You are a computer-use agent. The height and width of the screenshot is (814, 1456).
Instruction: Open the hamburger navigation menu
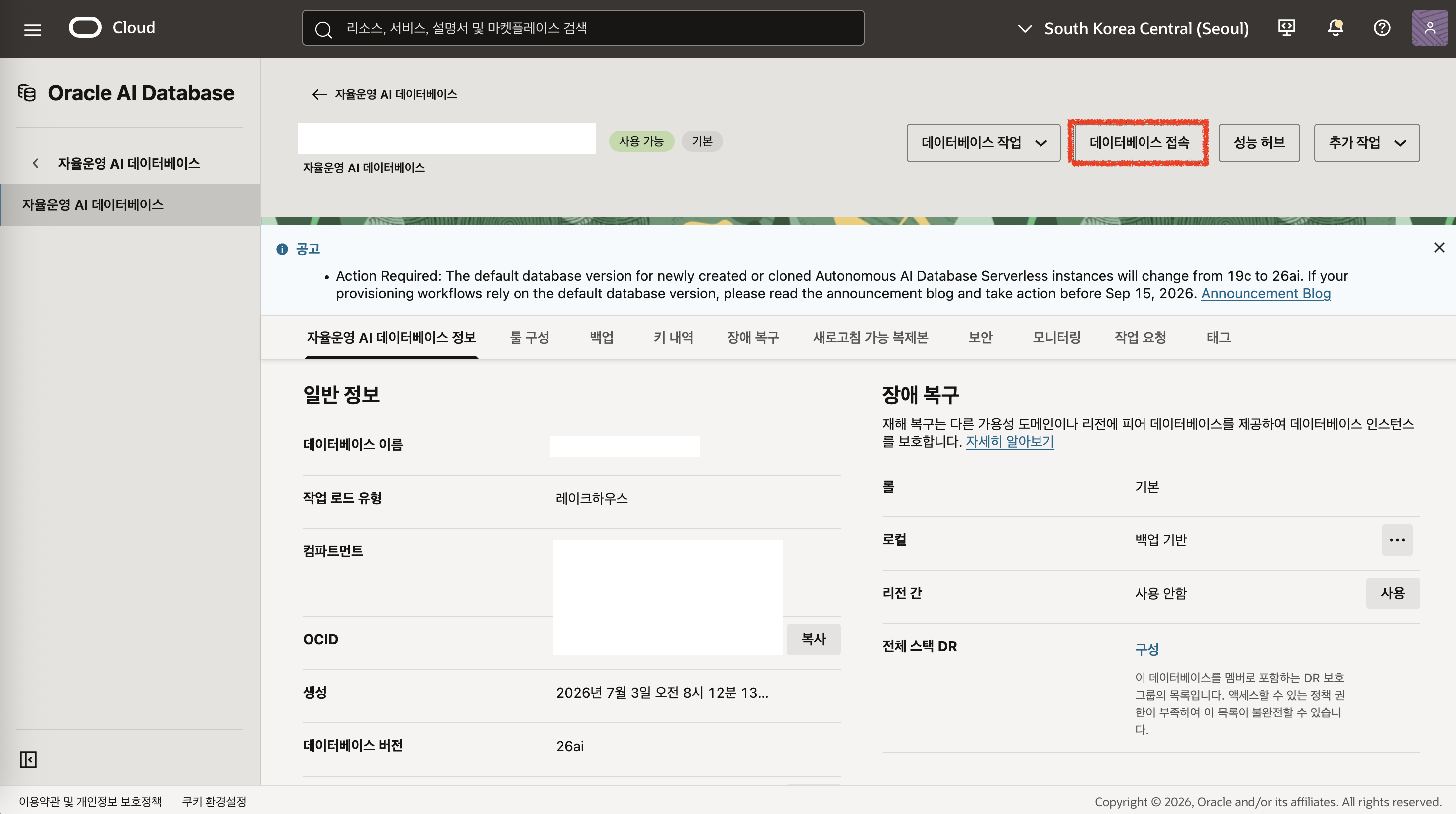coord(33,29)
